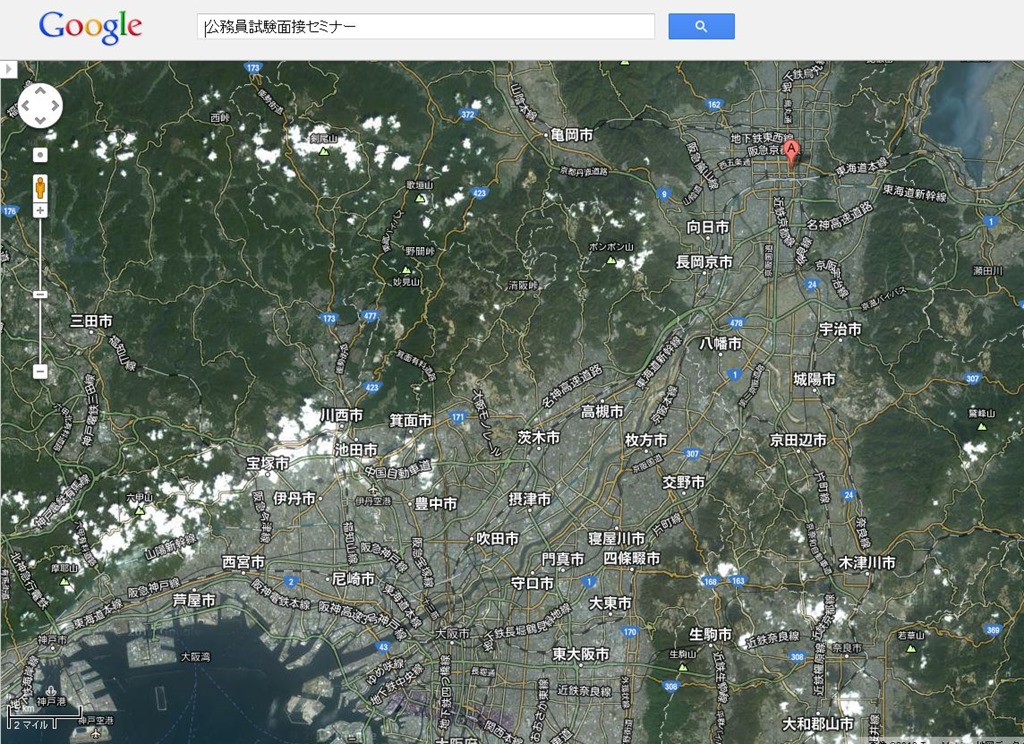Click the blue search button
The image size is (1024, 744).
pos(701,26)
